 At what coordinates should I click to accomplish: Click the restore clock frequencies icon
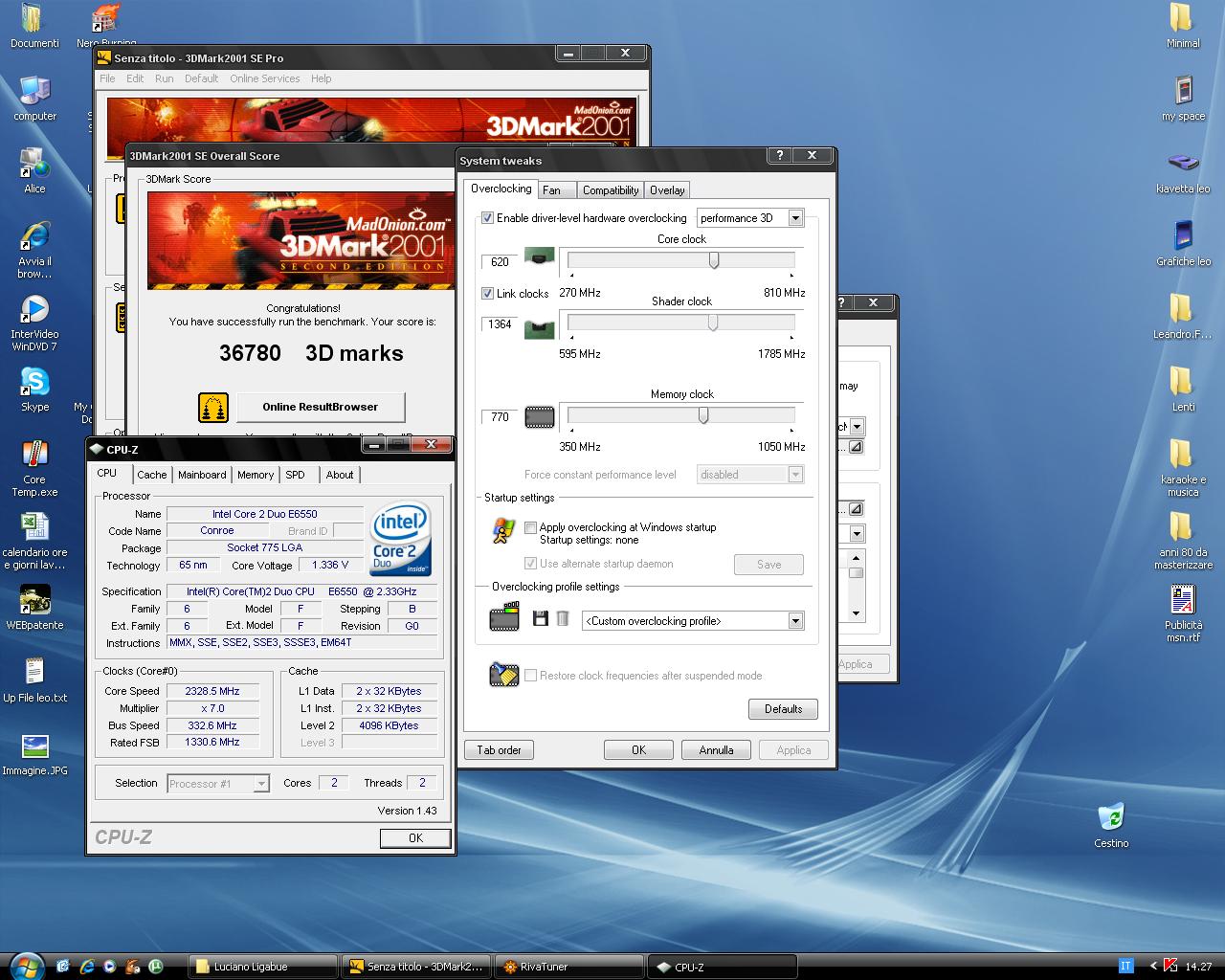click(504, 674)
